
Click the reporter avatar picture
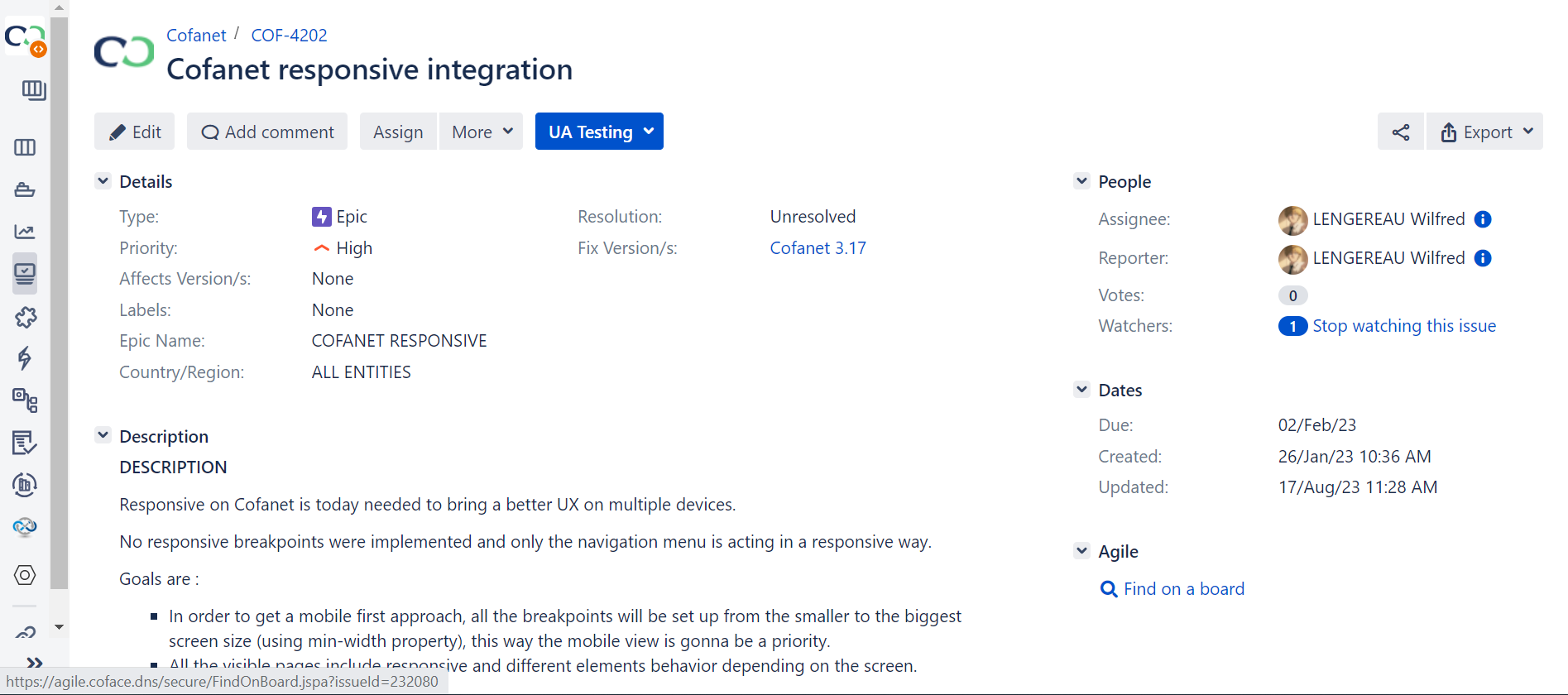point(1292,259)
